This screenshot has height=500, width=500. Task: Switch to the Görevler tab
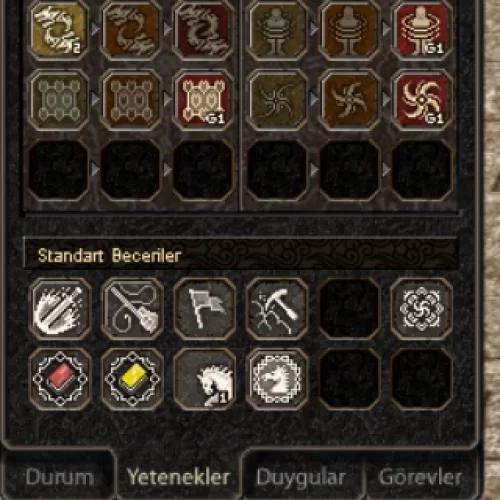[x=420, y=477]
